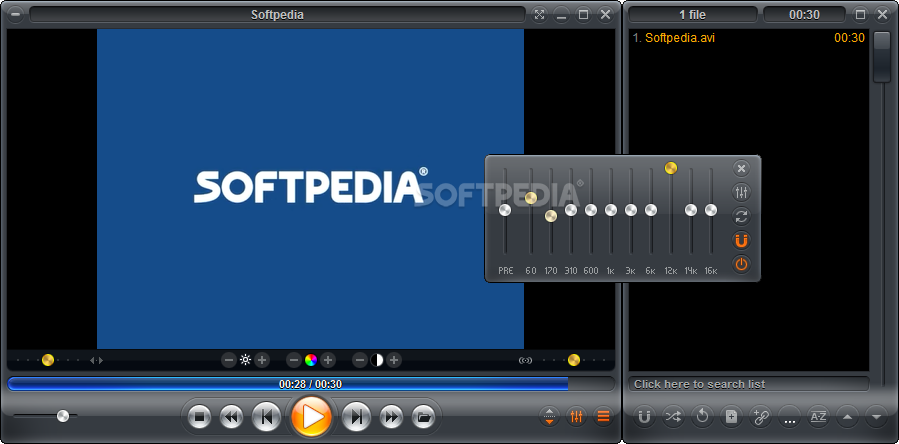The image size is (899, 444).
Task: Toggle the playlist magnet docking button
Action: [644, 417]
